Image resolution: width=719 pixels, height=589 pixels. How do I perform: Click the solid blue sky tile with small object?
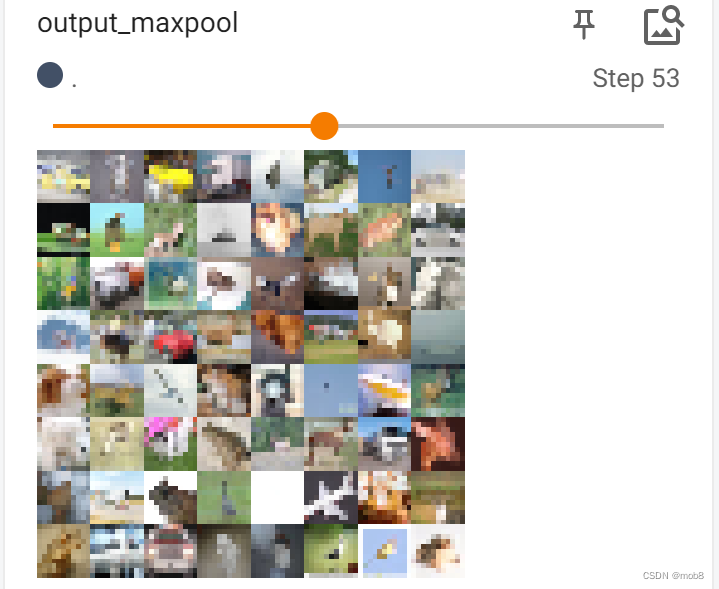pos(384,177)
